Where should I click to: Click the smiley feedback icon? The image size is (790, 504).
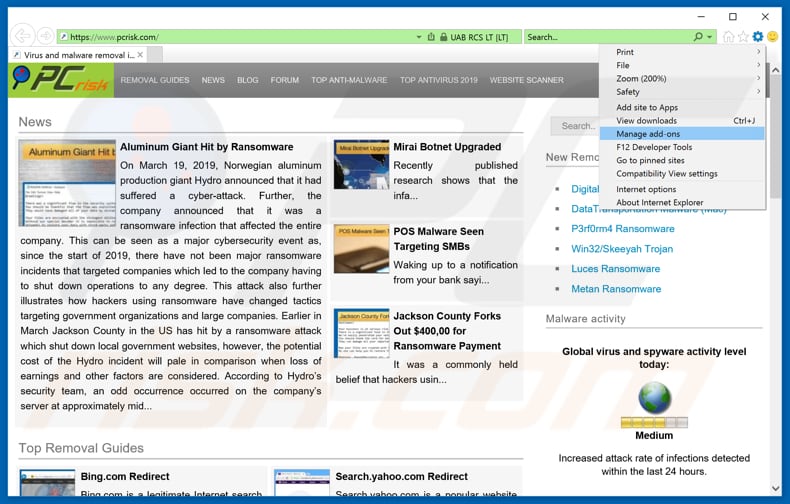(772, 36)
